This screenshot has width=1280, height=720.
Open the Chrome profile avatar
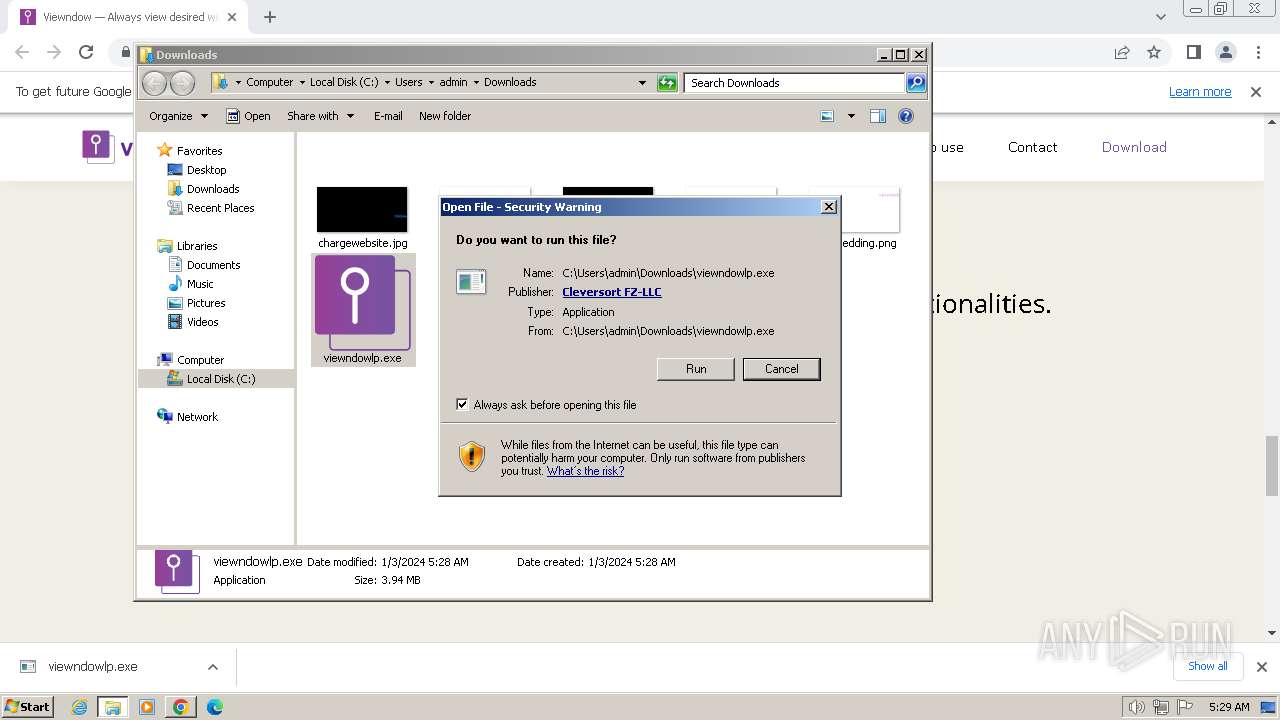1225,52
